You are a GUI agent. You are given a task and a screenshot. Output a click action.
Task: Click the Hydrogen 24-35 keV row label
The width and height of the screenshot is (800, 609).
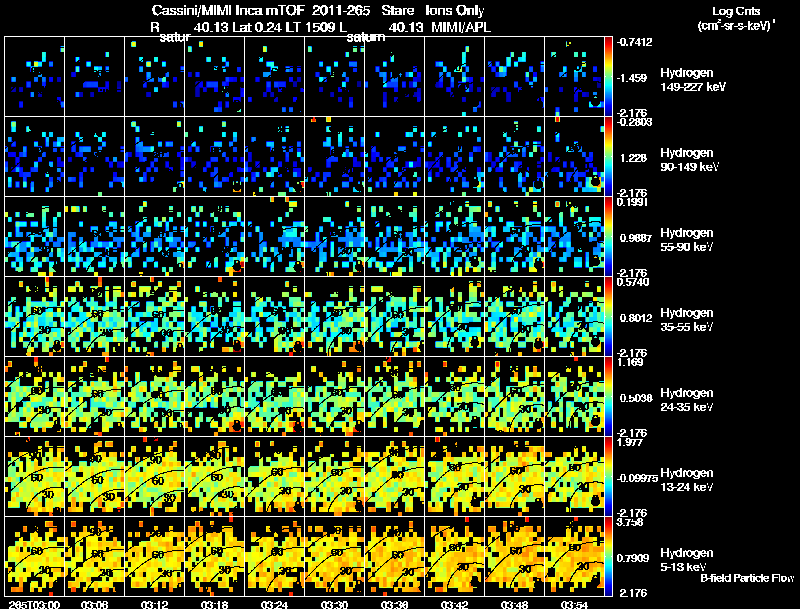pos(690,399)
